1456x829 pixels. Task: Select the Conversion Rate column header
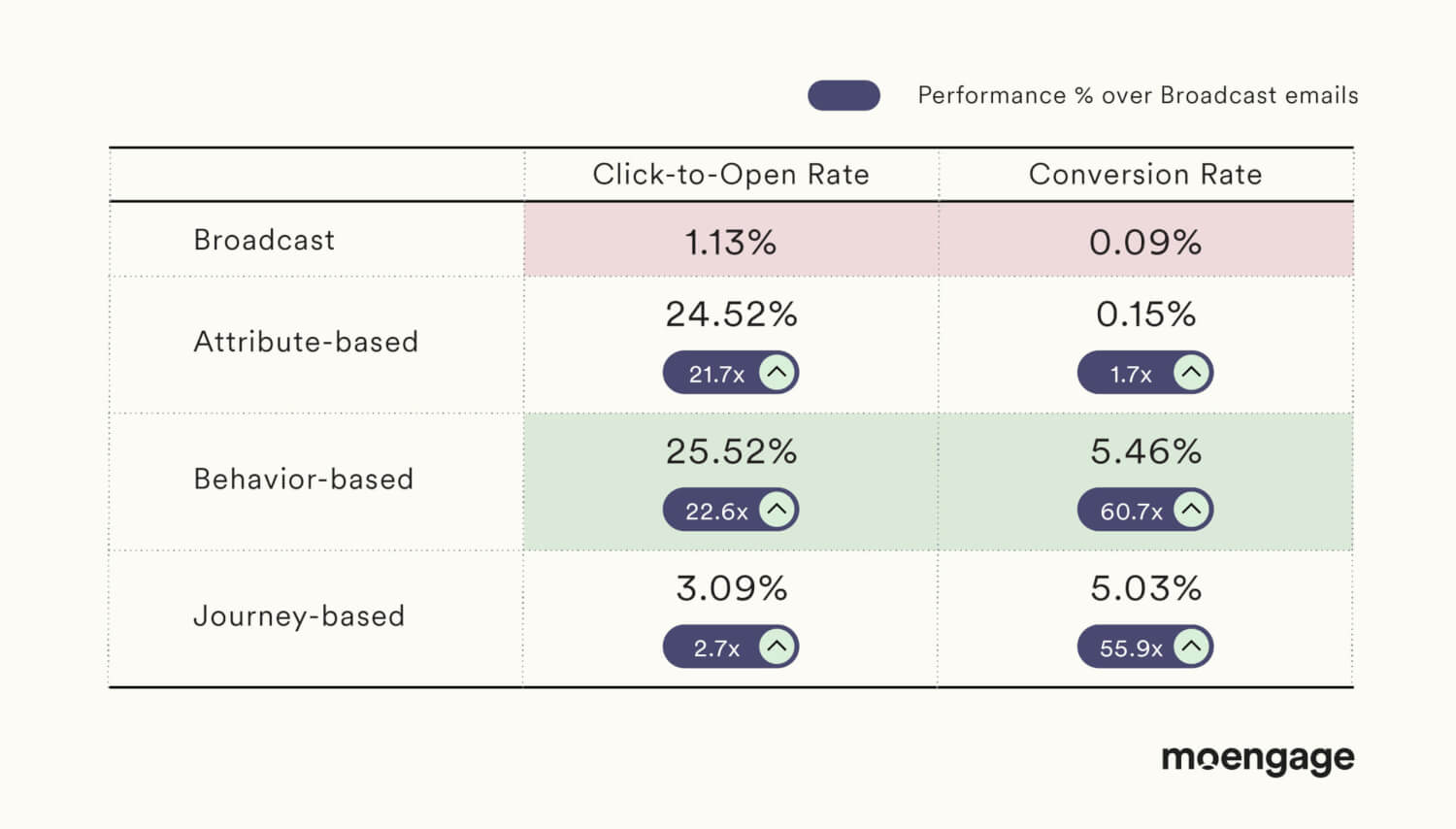[1145, 175]
